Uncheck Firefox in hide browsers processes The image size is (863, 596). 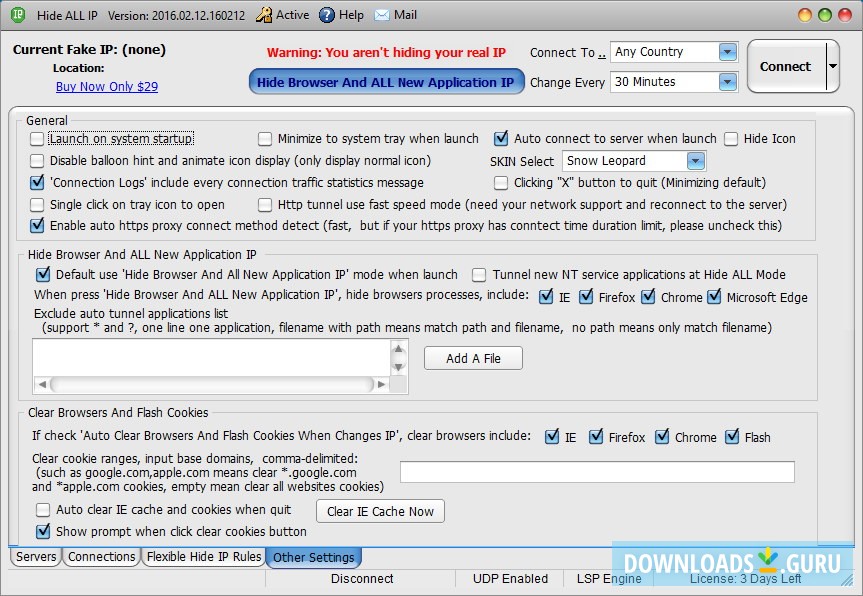tap(586, 297)
